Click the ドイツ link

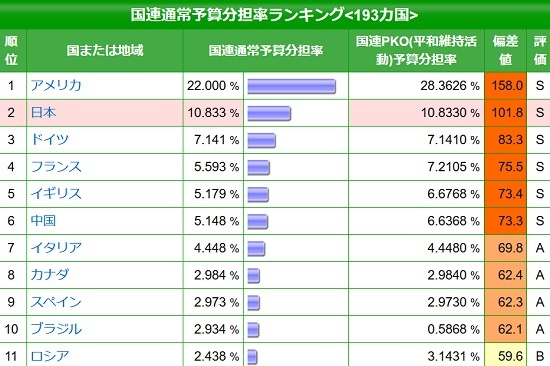point(50,140)
